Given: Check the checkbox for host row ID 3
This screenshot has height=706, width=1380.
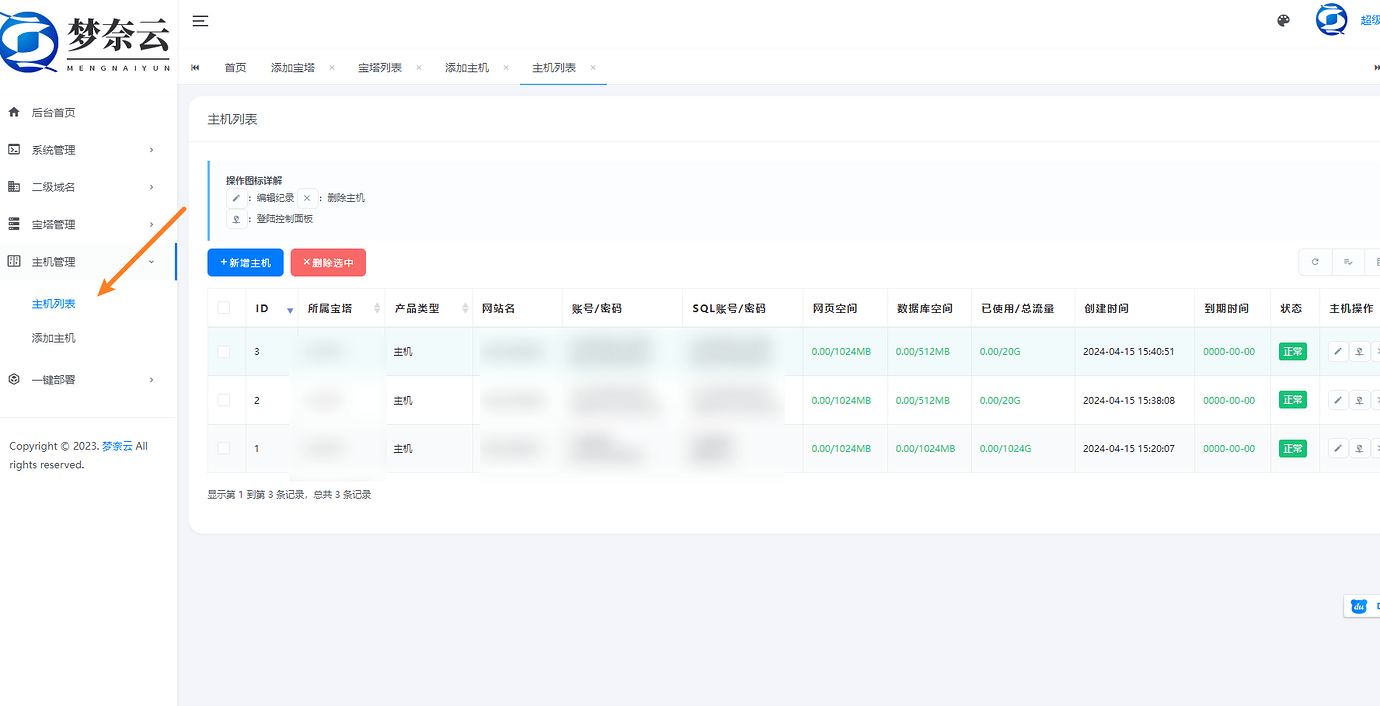Looking at the screenshot, I should click(224, 352).
